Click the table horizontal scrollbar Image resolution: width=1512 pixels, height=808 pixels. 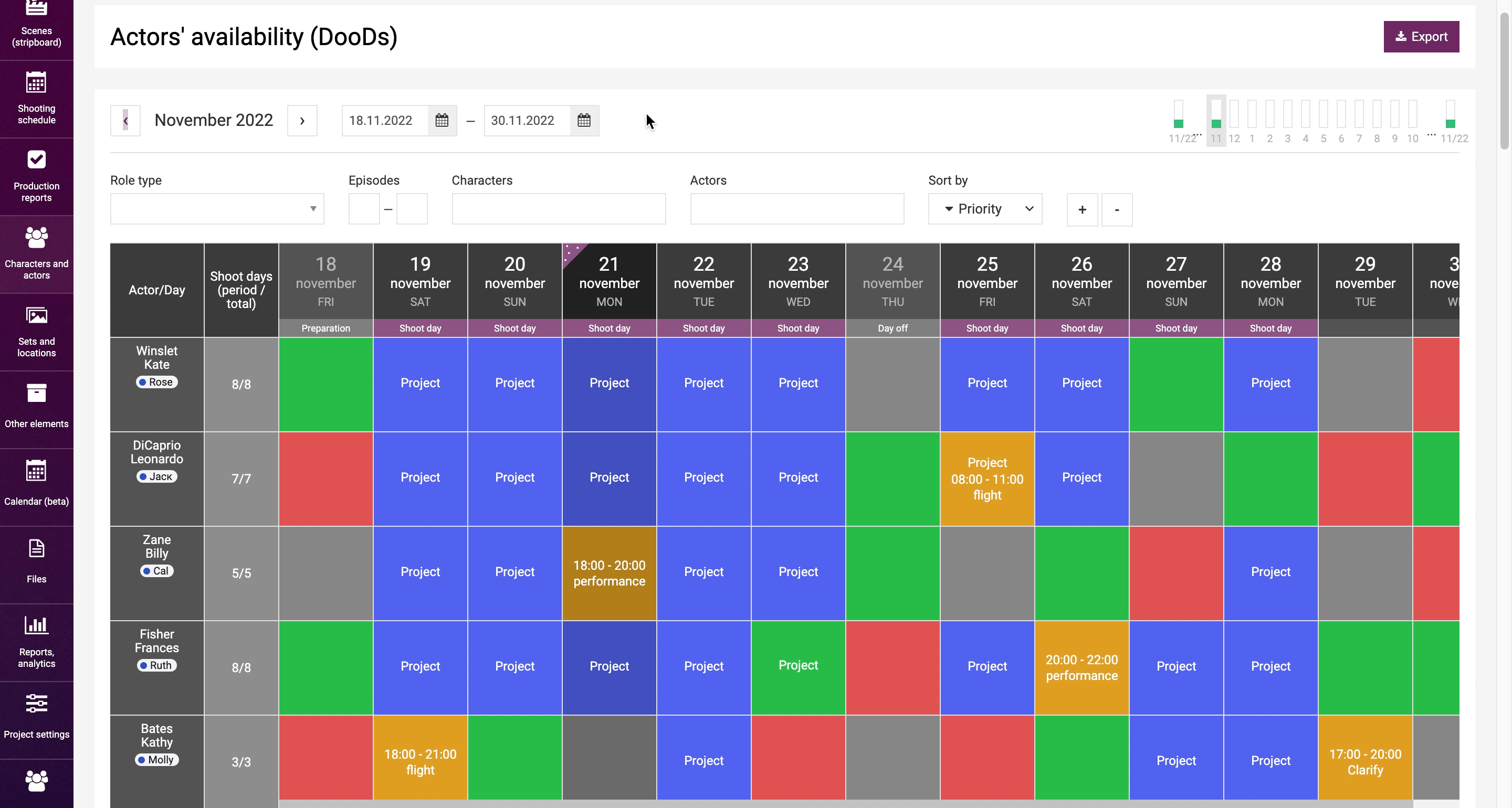pyautogui.click(x=845, y=804)
